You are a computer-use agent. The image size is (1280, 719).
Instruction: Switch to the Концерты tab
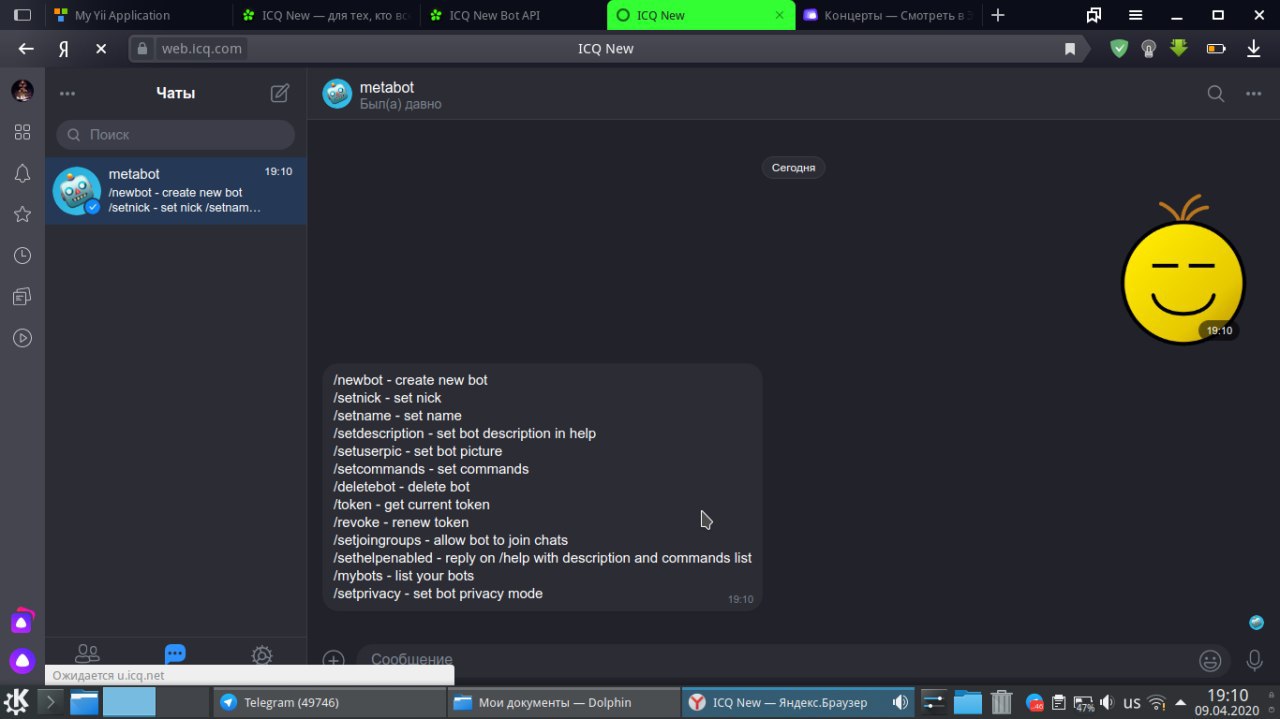[888, 15]
